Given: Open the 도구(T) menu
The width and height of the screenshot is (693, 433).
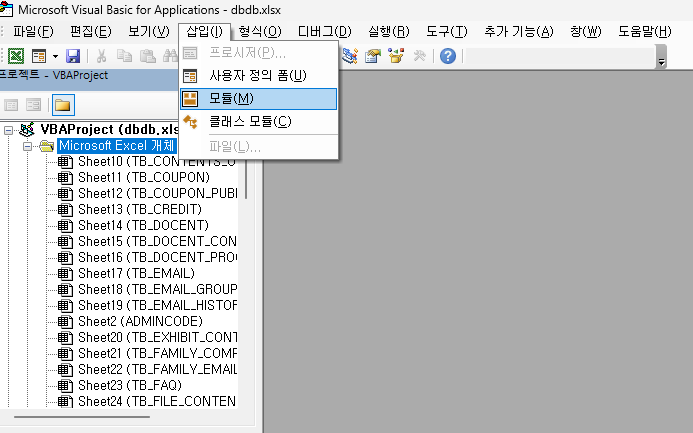Looking at the screenshot, I should pos(447,31).
